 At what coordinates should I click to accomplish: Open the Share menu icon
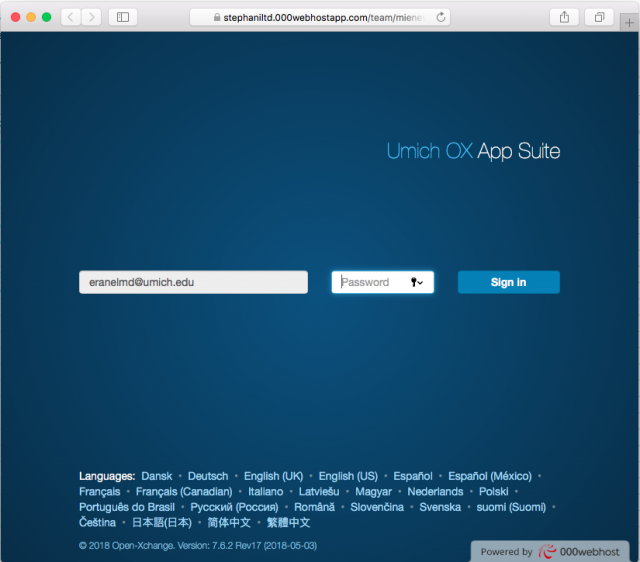[x=564, y=17]
